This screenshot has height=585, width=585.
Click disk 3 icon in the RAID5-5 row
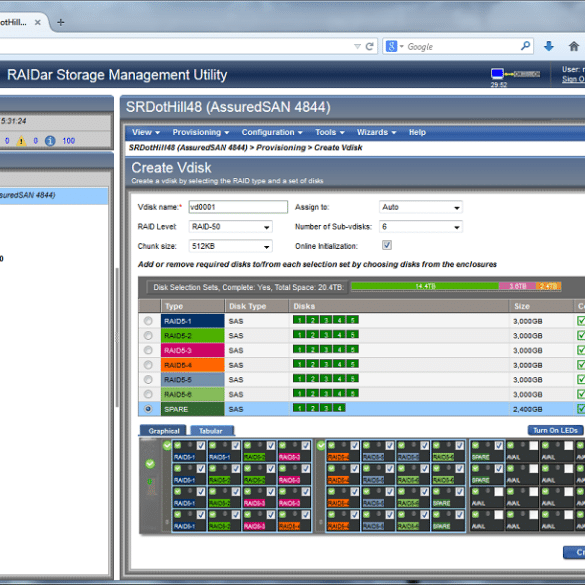click(326, 379)
